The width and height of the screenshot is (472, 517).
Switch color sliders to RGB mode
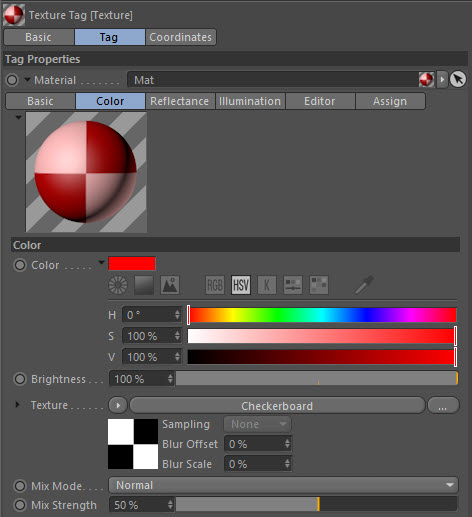pyautogui.click(x=215, y=285)
